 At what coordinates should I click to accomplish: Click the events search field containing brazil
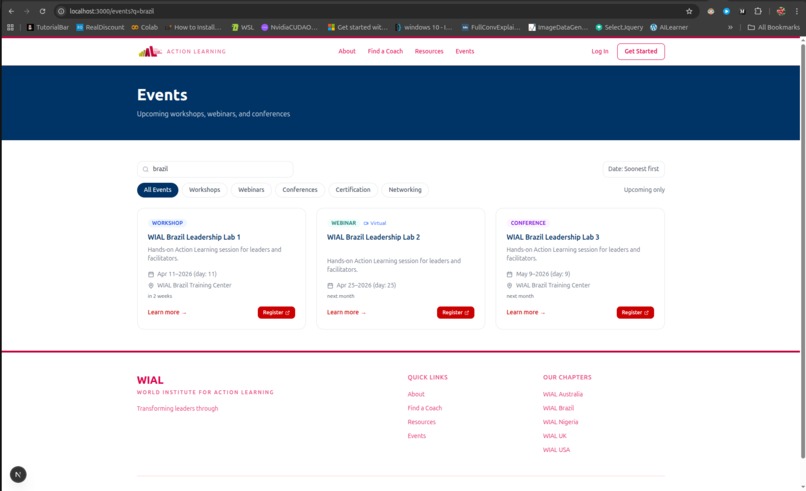point(215,169)
